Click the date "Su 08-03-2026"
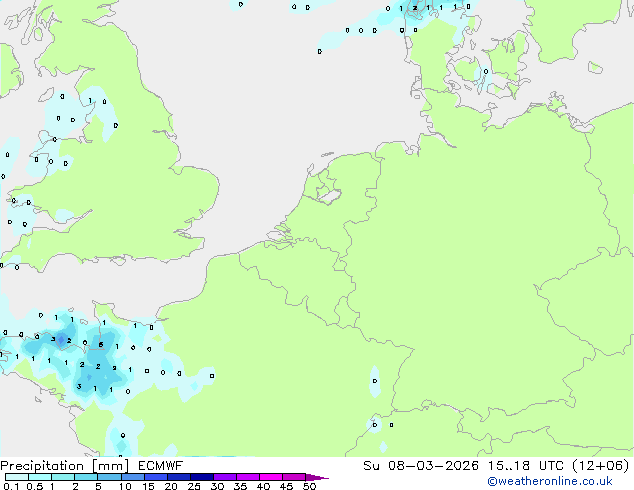 pyautogui.click(x=421, y=466)
